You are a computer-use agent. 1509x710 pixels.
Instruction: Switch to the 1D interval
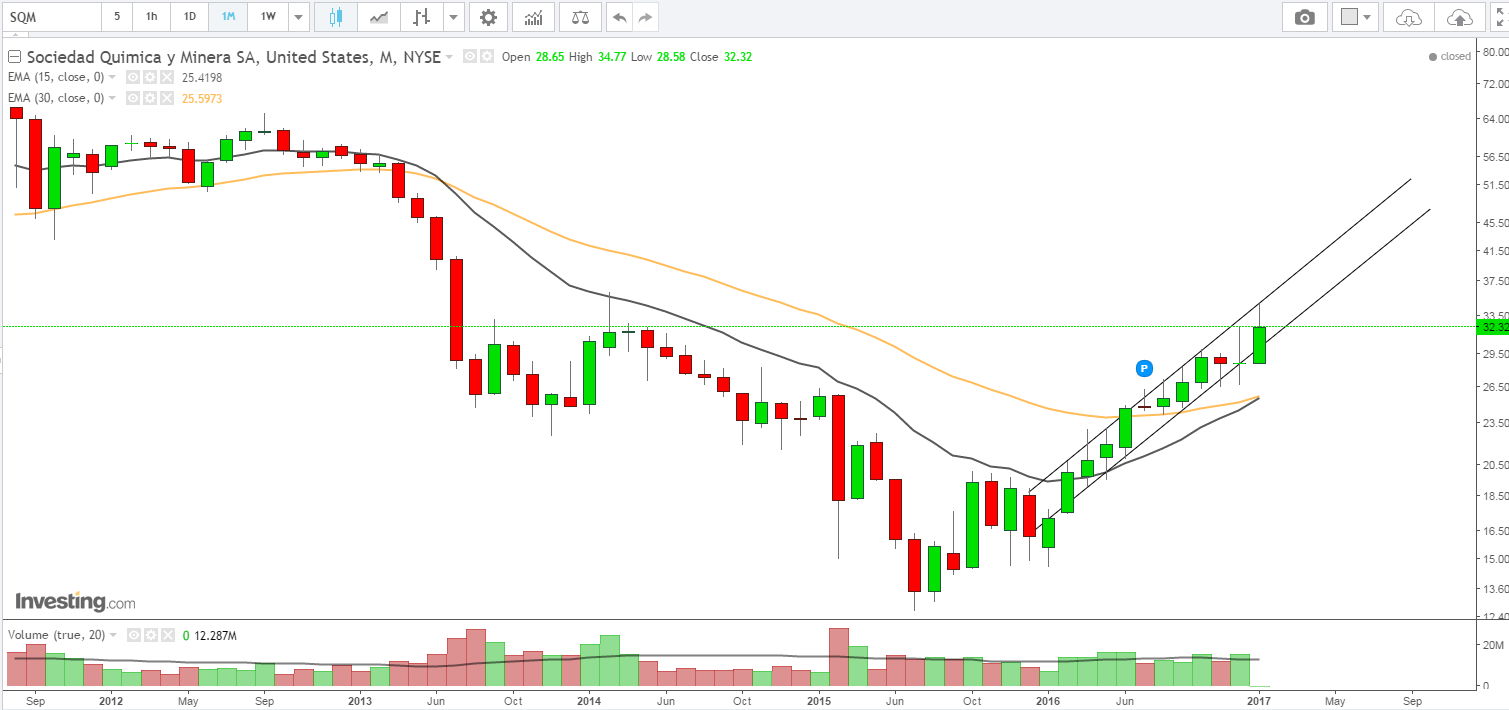(189, 17)
